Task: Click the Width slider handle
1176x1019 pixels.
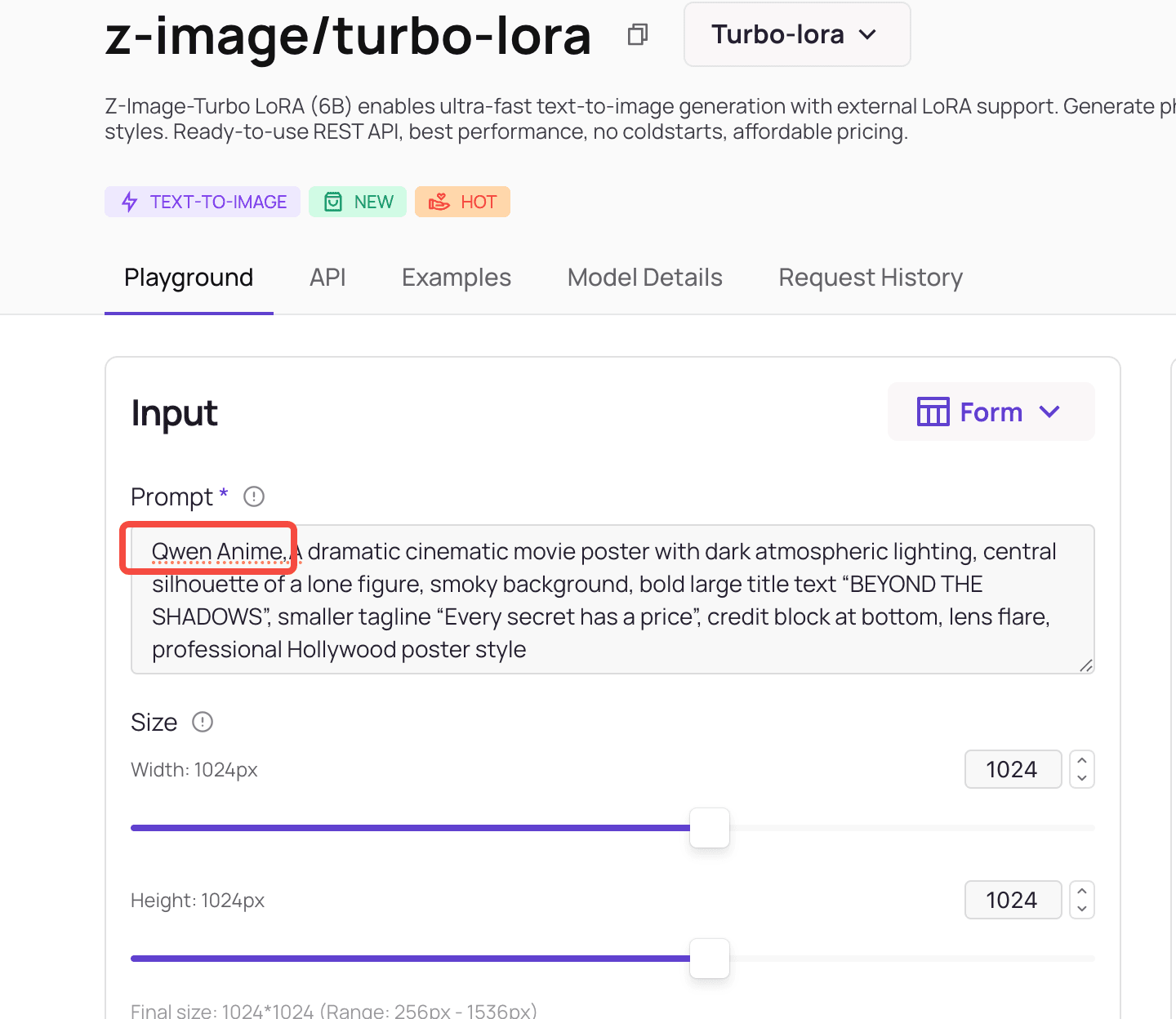Action: (709, 828)
